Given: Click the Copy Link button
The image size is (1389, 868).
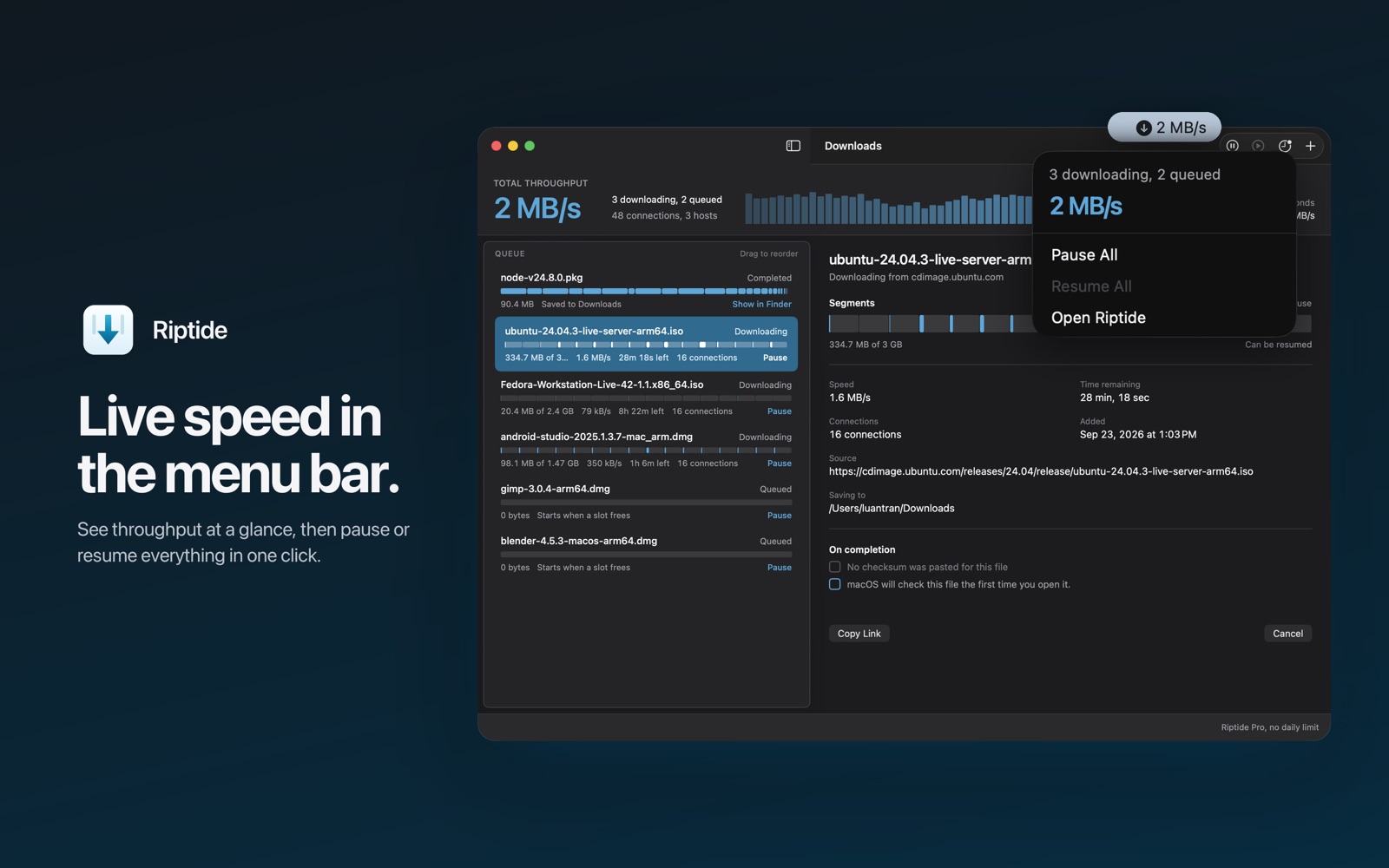Looking at the screenshot, I should pyautogui.click(x=859, y=634).
